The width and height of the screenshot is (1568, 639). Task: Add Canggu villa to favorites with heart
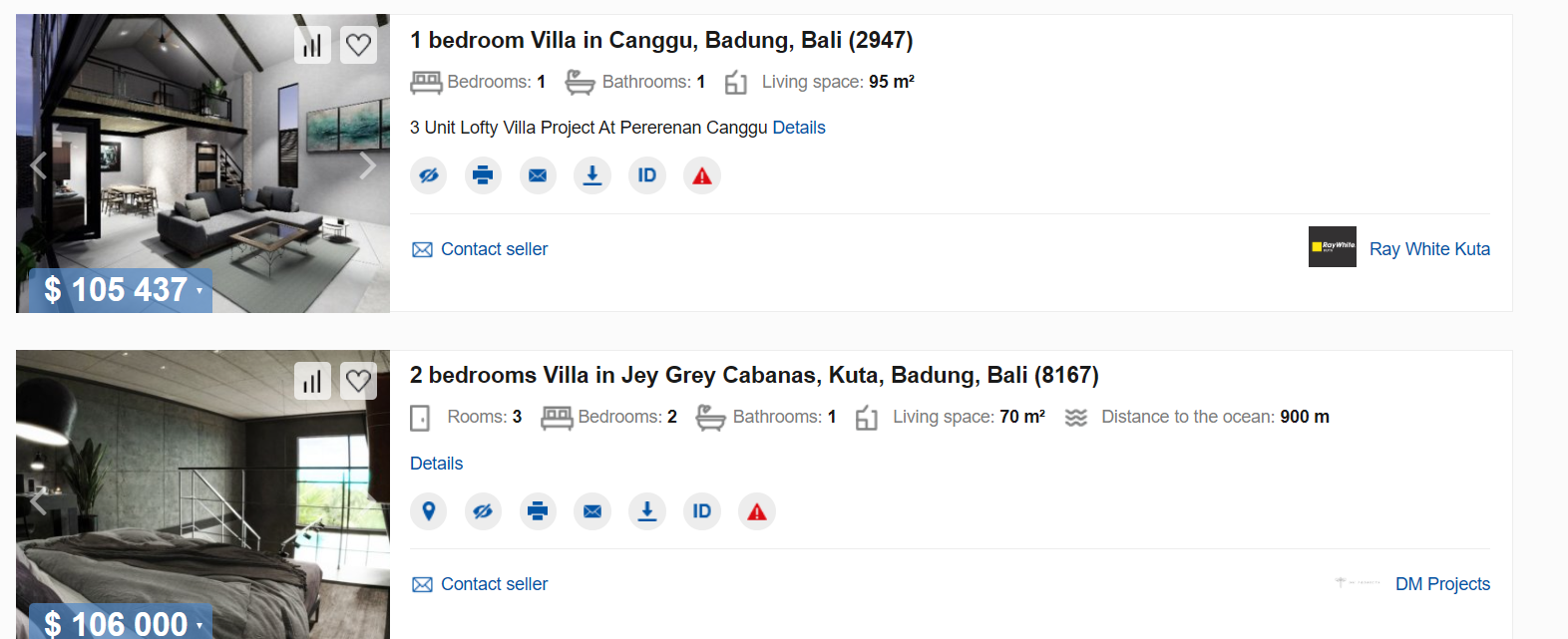click(x=358, y=45)
